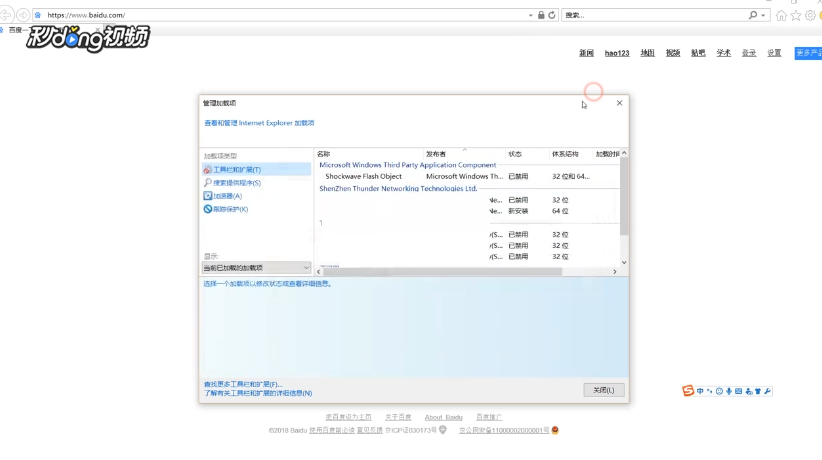The height and width of the screenshot is (460, 822).
Task: Open the 使用百度前必读 footer link
Action: coord(332,430)
